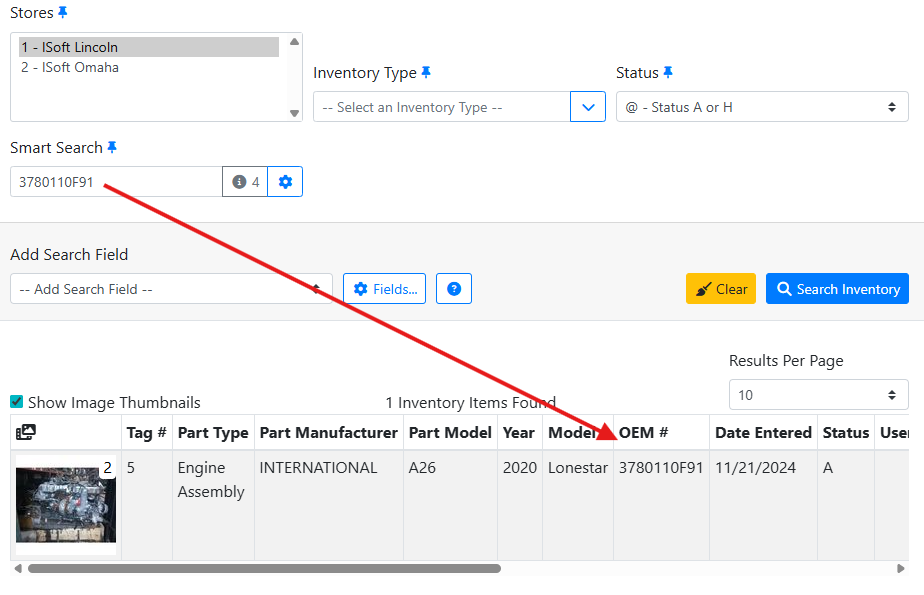Open the Fields... settings button
924x595 pixels.
(385, 289)
